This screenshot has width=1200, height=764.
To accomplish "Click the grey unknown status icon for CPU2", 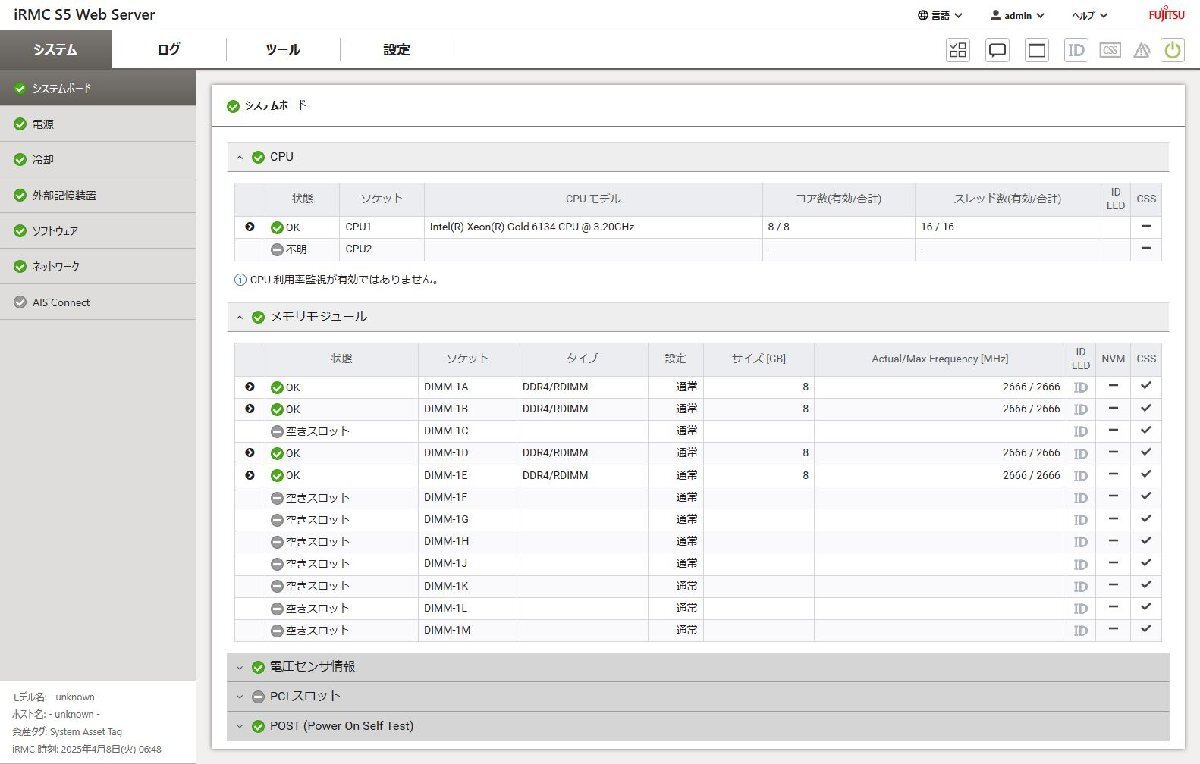I will point(277,249).
